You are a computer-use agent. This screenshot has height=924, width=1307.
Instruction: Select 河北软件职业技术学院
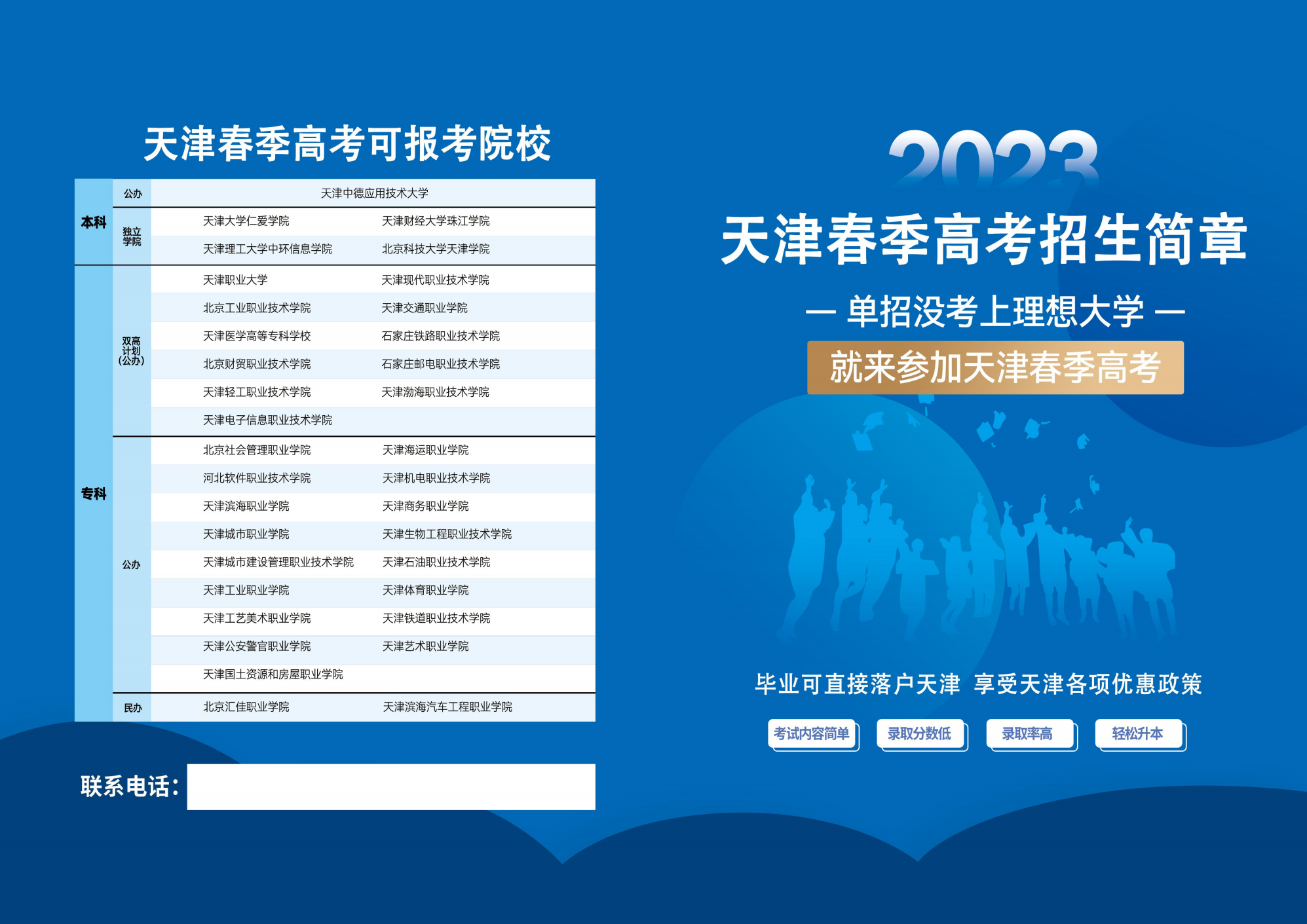(x=257, y=478)
